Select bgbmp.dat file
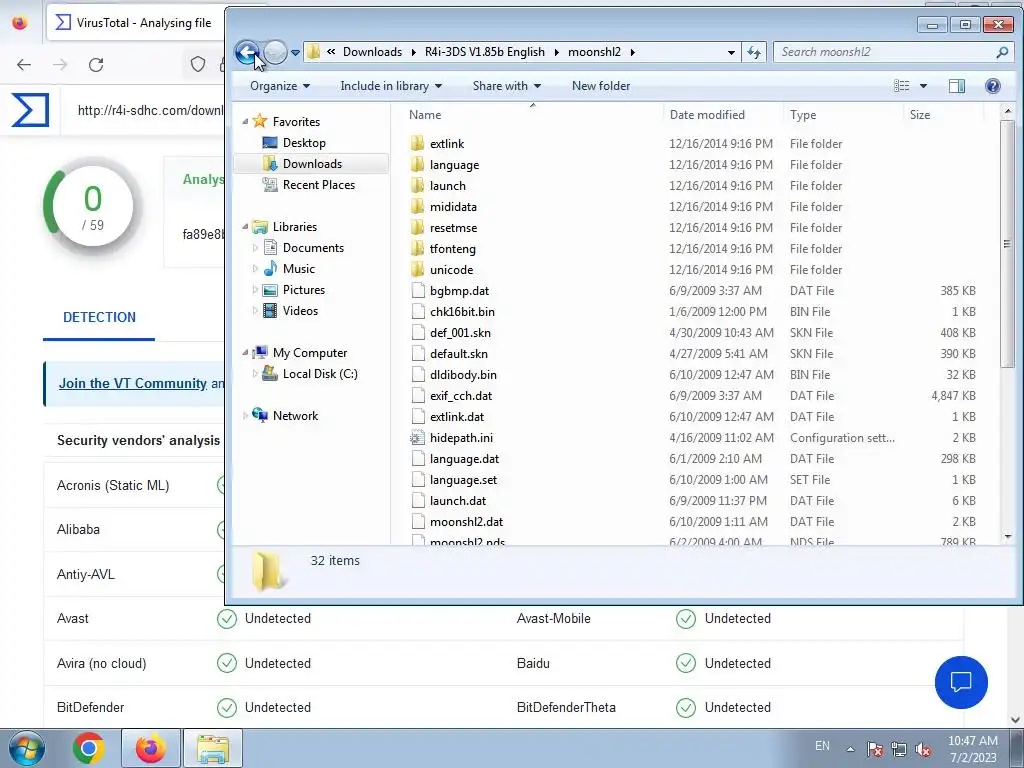1024x768 pixels. coord(459,291)
